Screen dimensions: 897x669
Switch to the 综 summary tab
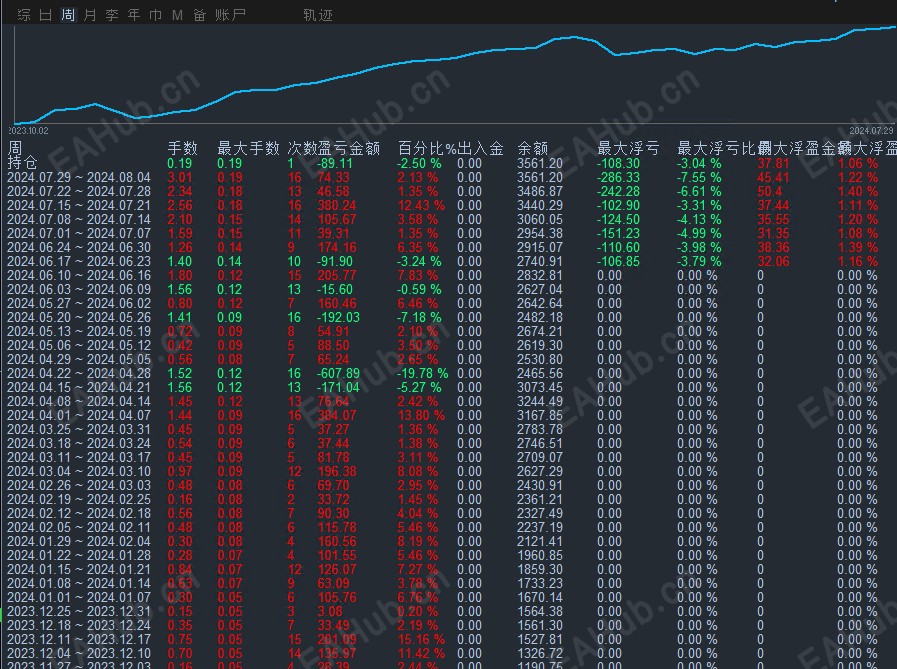click(24, 15)
